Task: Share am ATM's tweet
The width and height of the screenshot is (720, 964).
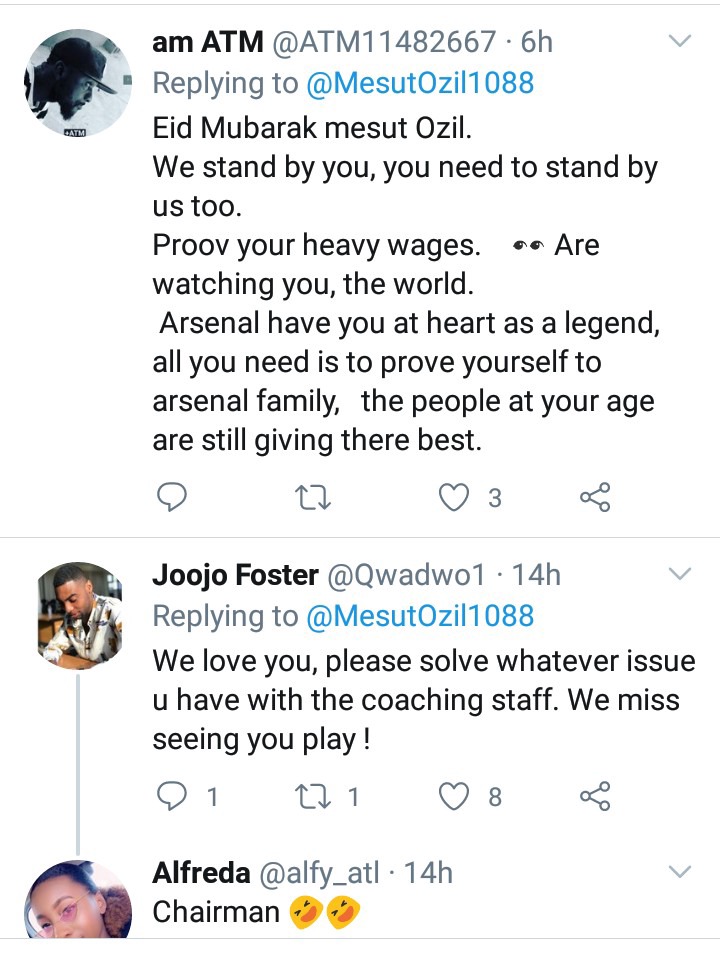Action: [x=595, y=497]
